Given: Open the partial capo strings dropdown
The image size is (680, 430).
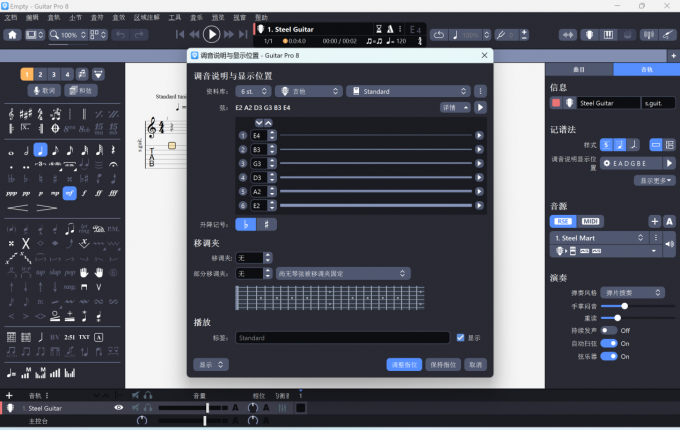Looking at the screenshot, I should click(343, 274).
